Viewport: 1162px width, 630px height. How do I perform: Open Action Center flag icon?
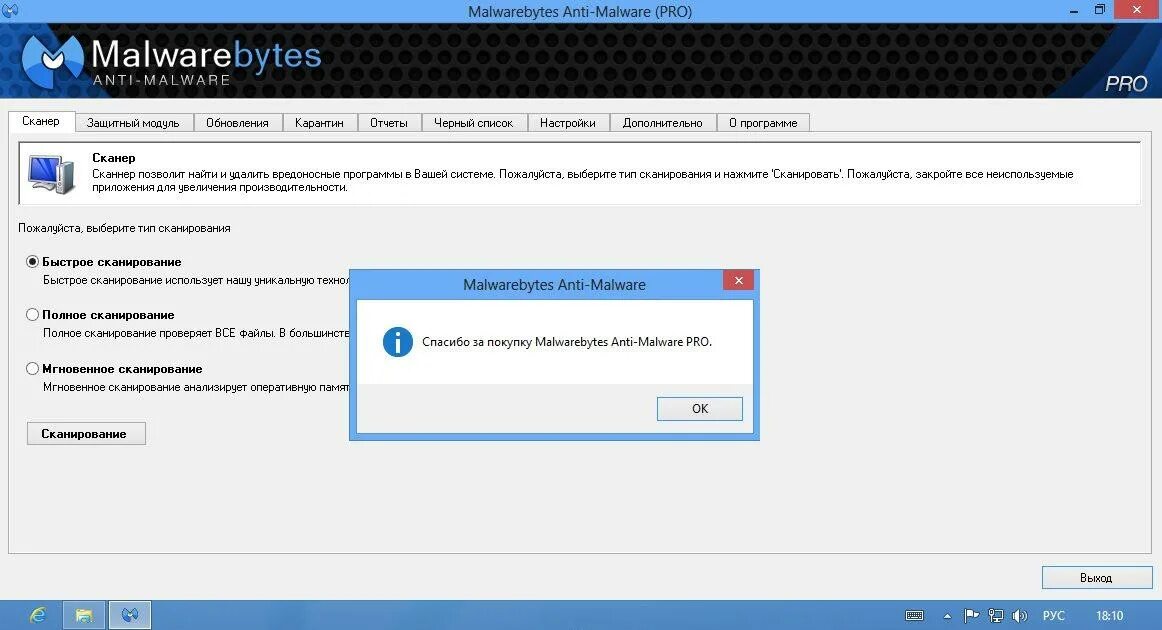point(971,615)
